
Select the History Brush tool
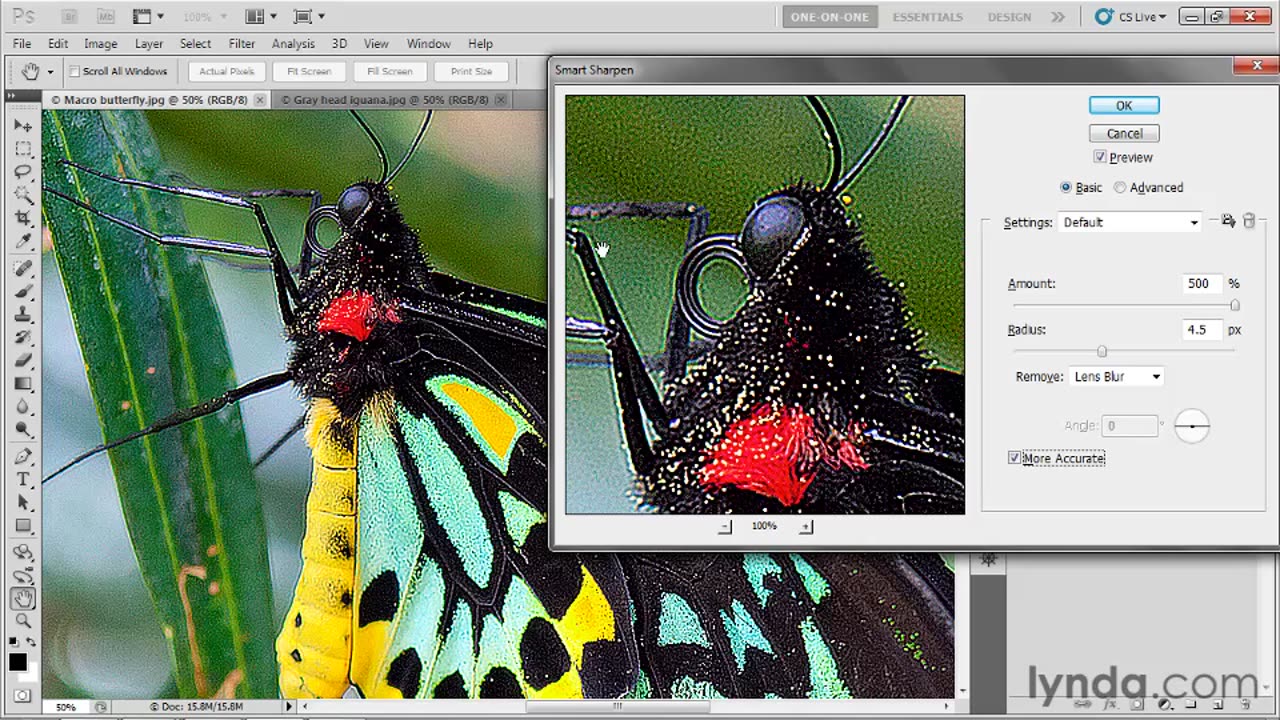tap(23, 338)
